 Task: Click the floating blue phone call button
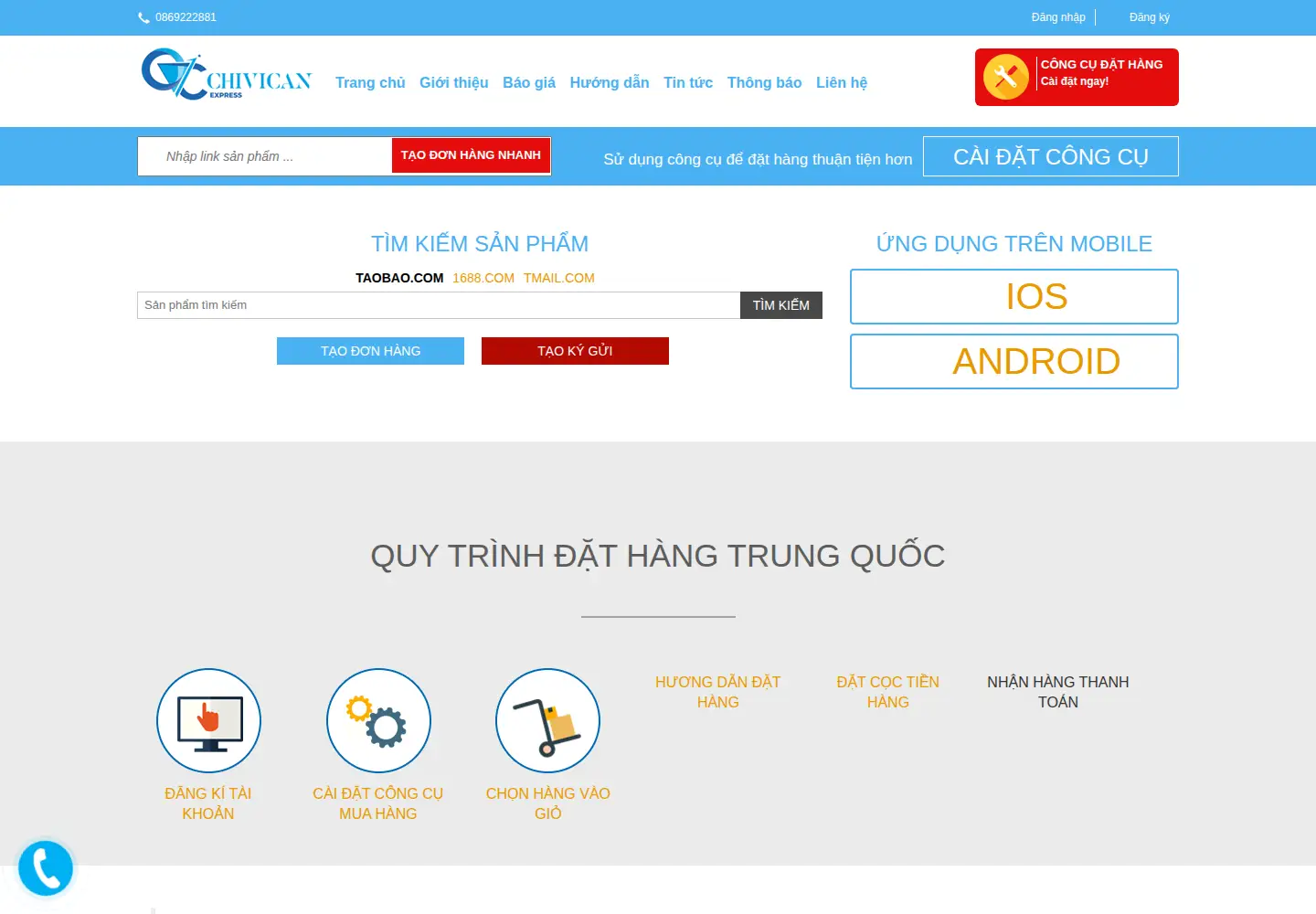point(46,867)
